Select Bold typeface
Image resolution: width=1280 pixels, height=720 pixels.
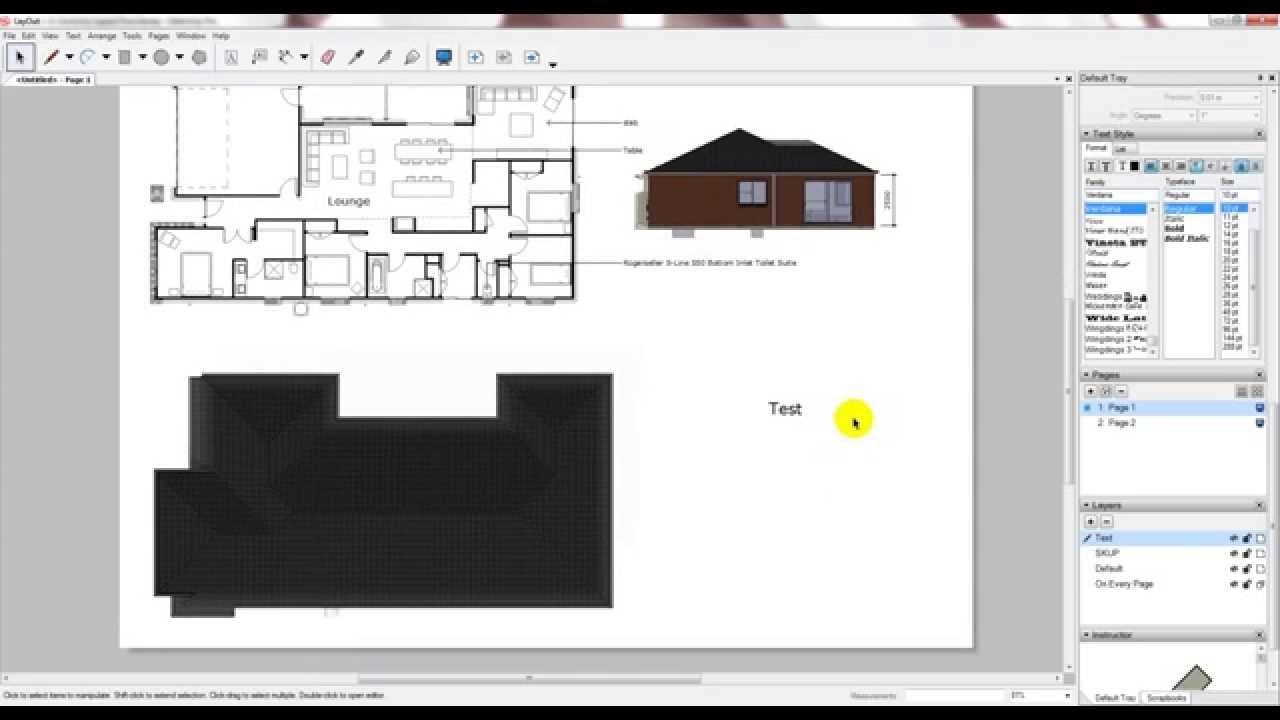[1174, 228]
